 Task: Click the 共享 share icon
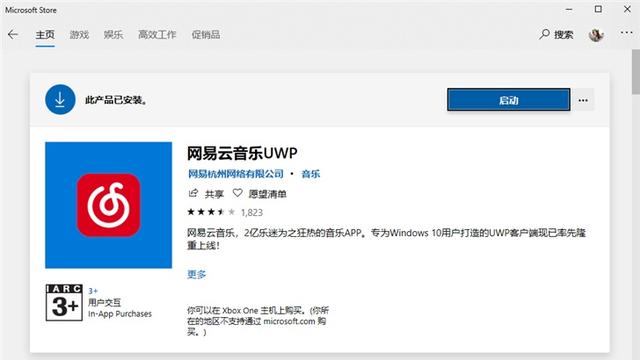pyautogui.click(x=193, y=193)
